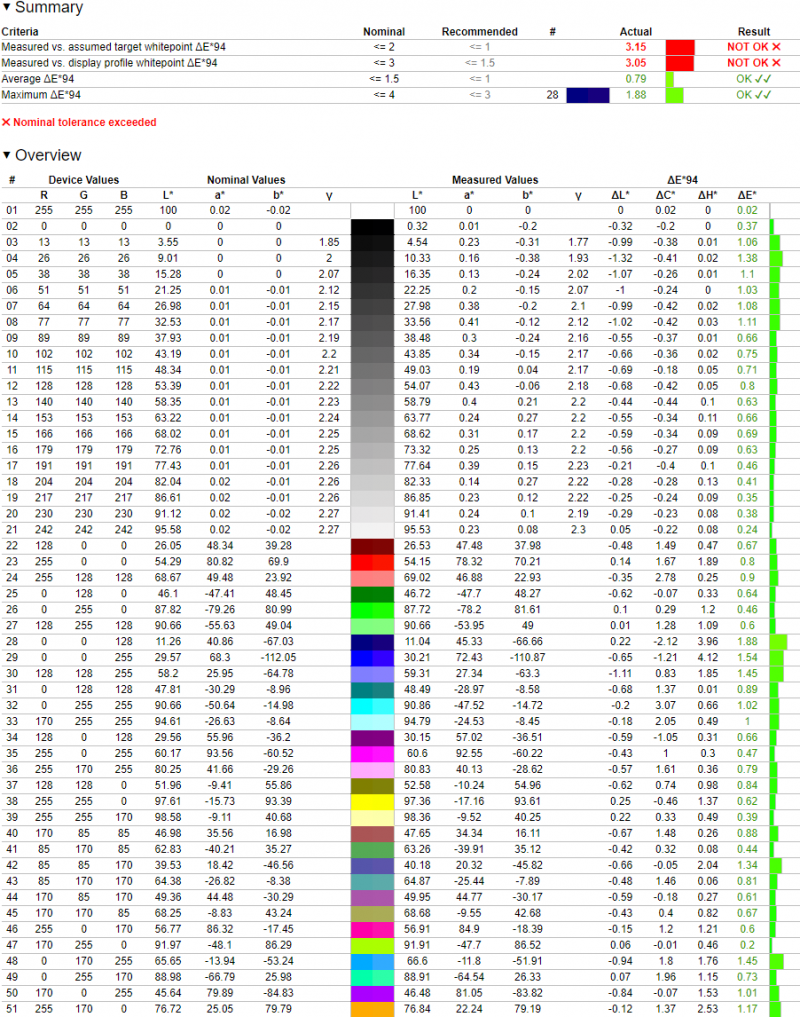The image size is (800, 1017).
Task: Select the pure red swatch in row 23
Action: [372, 562]
